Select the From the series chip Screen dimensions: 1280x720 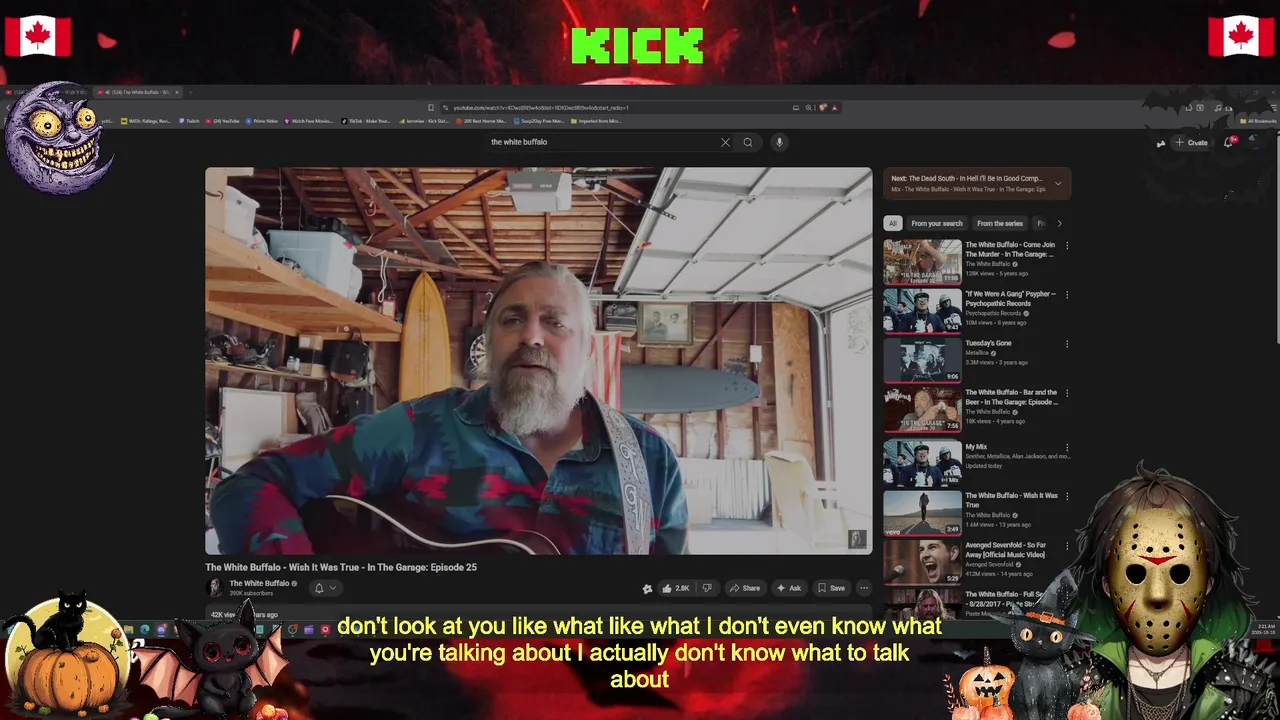pyautogui.click(x=1000, y=223)
